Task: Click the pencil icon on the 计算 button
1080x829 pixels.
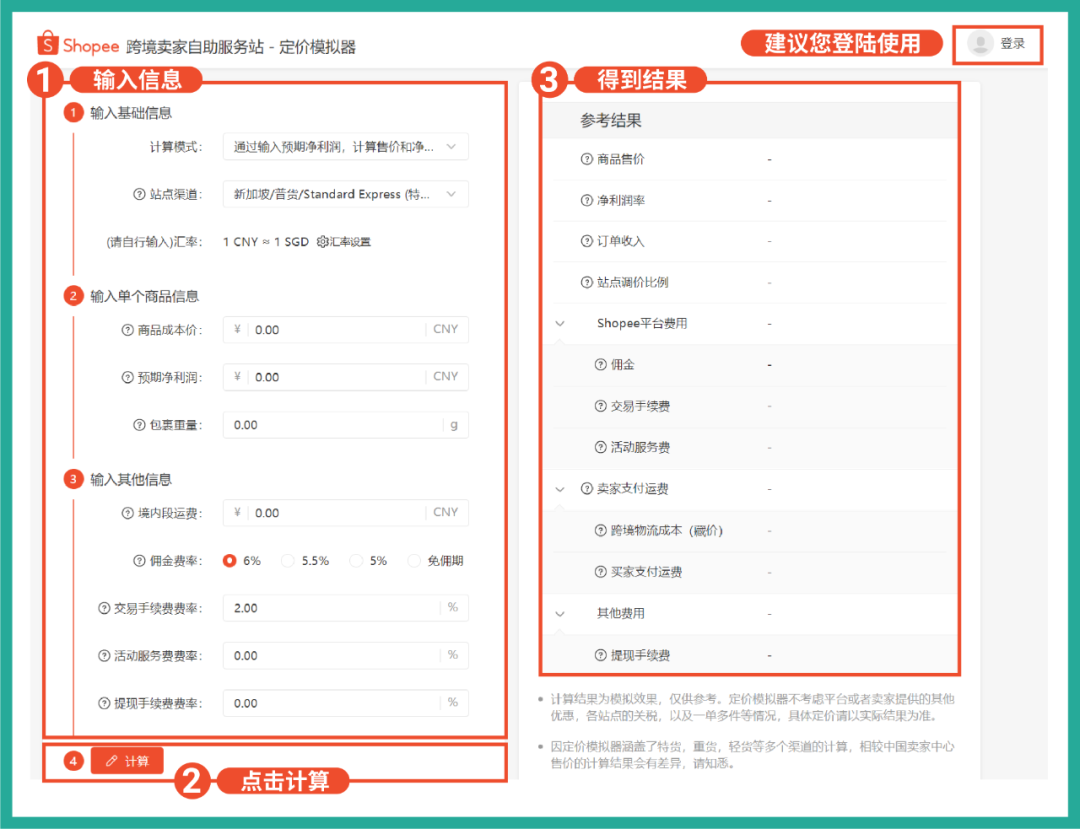Action: tap(110, 760)
